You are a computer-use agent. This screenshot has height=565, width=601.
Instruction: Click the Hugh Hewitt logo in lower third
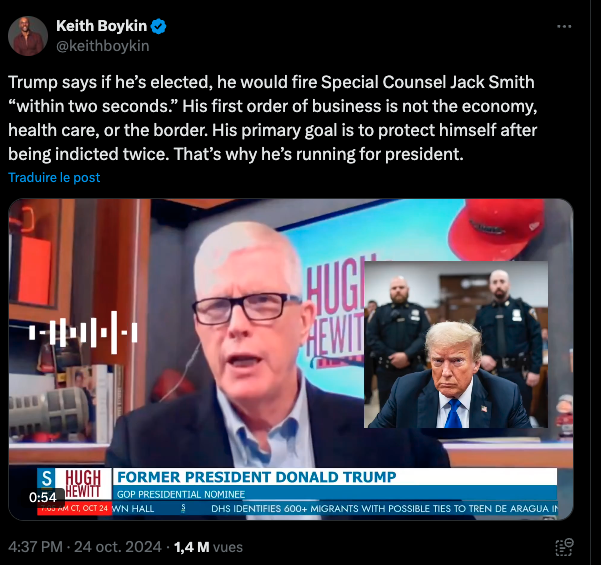coord(83,485)
